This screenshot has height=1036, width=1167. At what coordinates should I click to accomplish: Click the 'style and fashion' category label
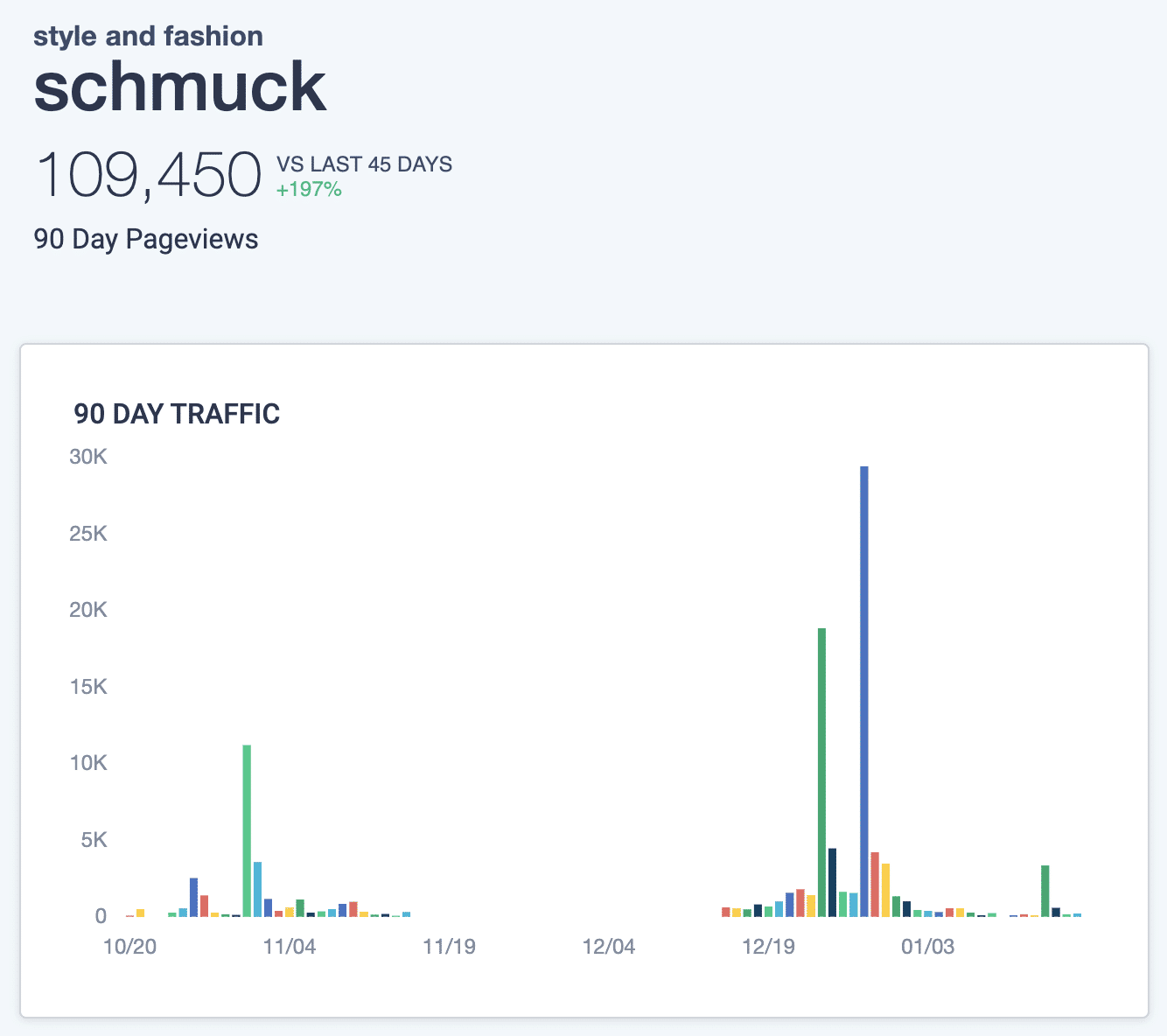click(148, 36)
